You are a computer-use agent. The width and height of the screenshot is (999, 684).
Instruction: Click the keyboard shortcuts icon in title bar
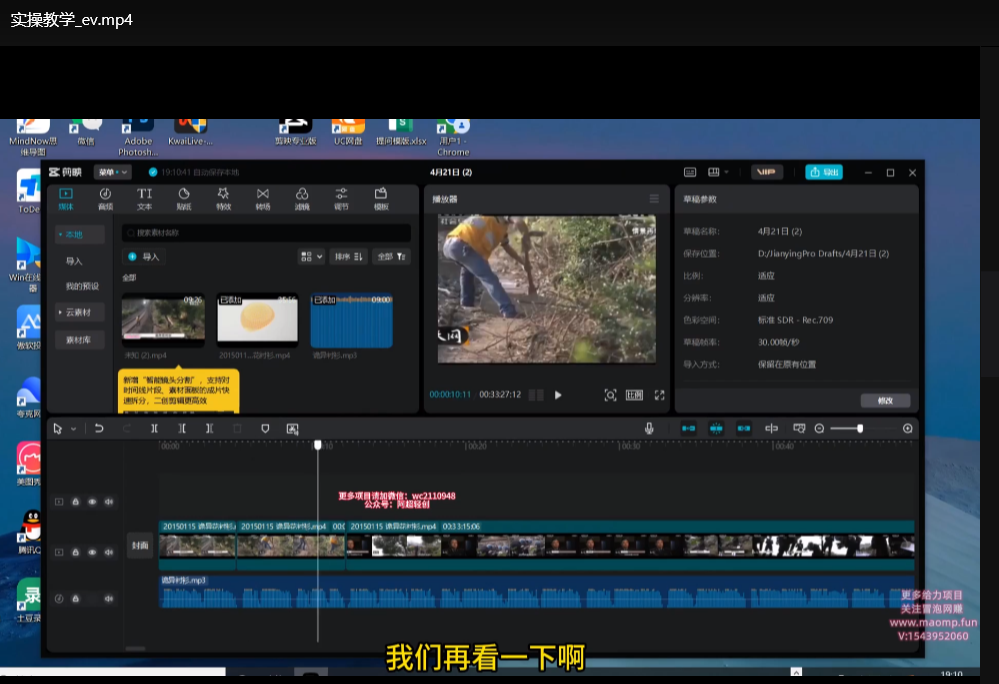point(690,172)
